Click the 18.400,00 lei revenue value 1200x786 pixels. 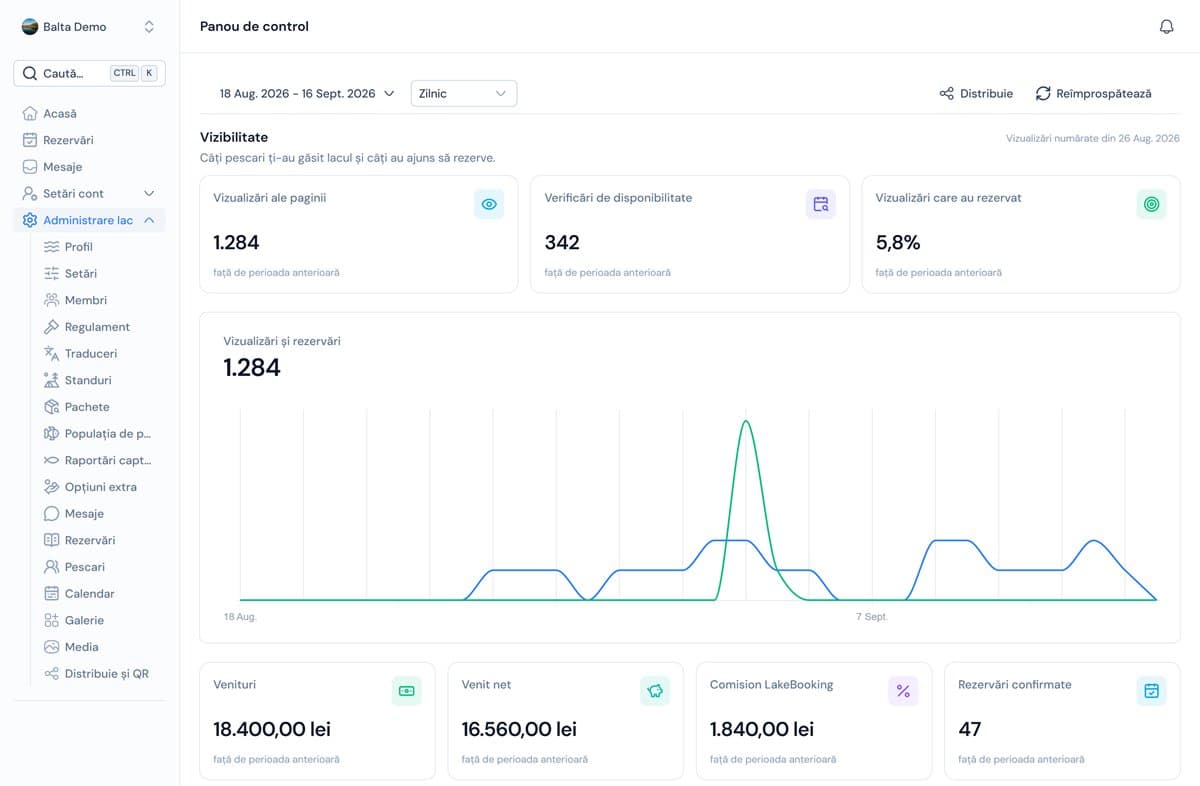[272, 729]
